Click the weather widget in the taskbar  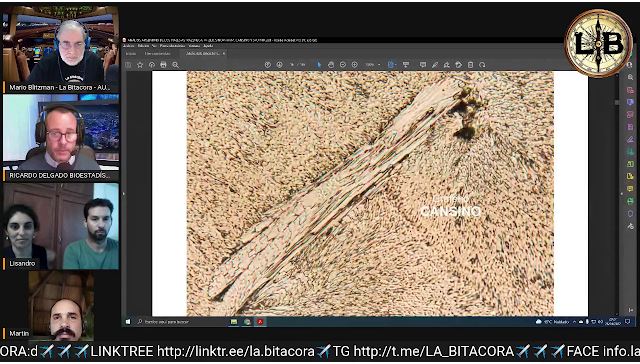click(x=552, y=322)
